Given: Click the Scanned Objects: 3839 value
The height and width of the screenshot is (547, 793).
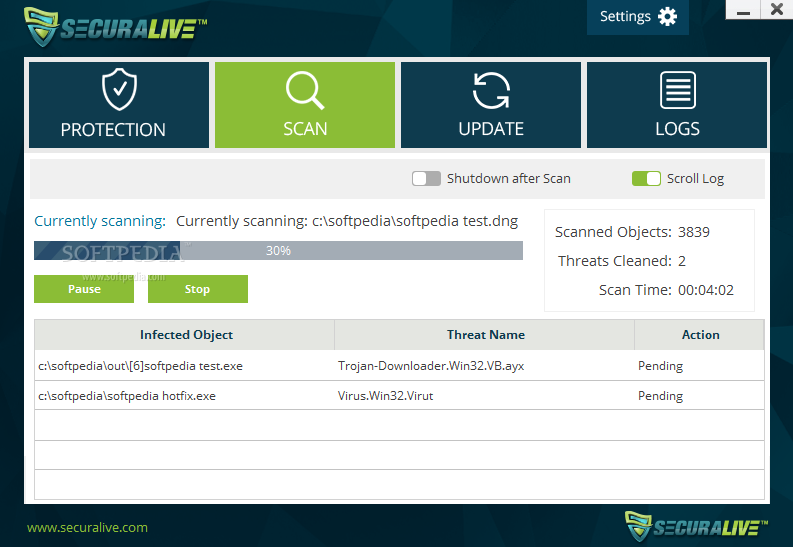Looking at the screenshot, I should (x=694, y=232).
